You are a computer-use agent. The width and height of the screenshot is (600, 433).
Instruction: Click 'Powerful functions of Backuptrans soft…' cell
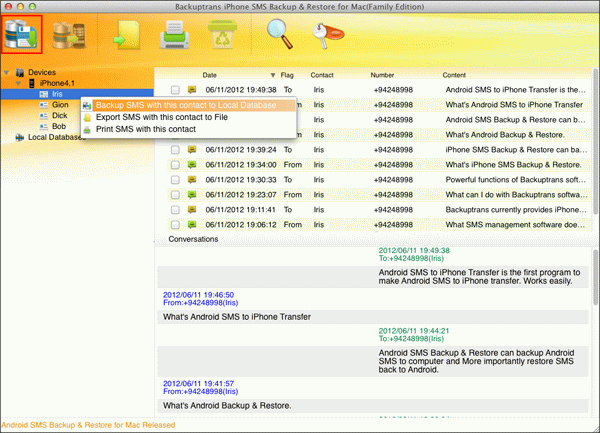tap(515, 180)
